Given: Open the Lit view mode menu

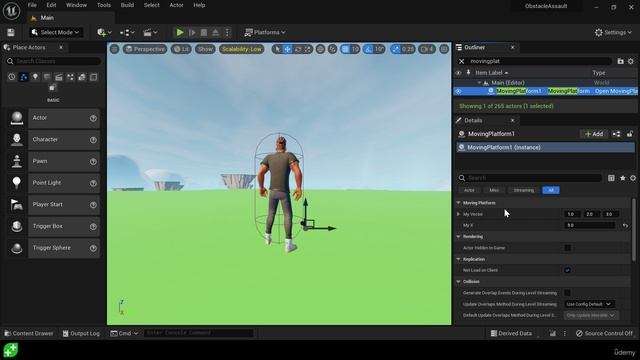Looking at the screenshot, I should pos(181,49).
